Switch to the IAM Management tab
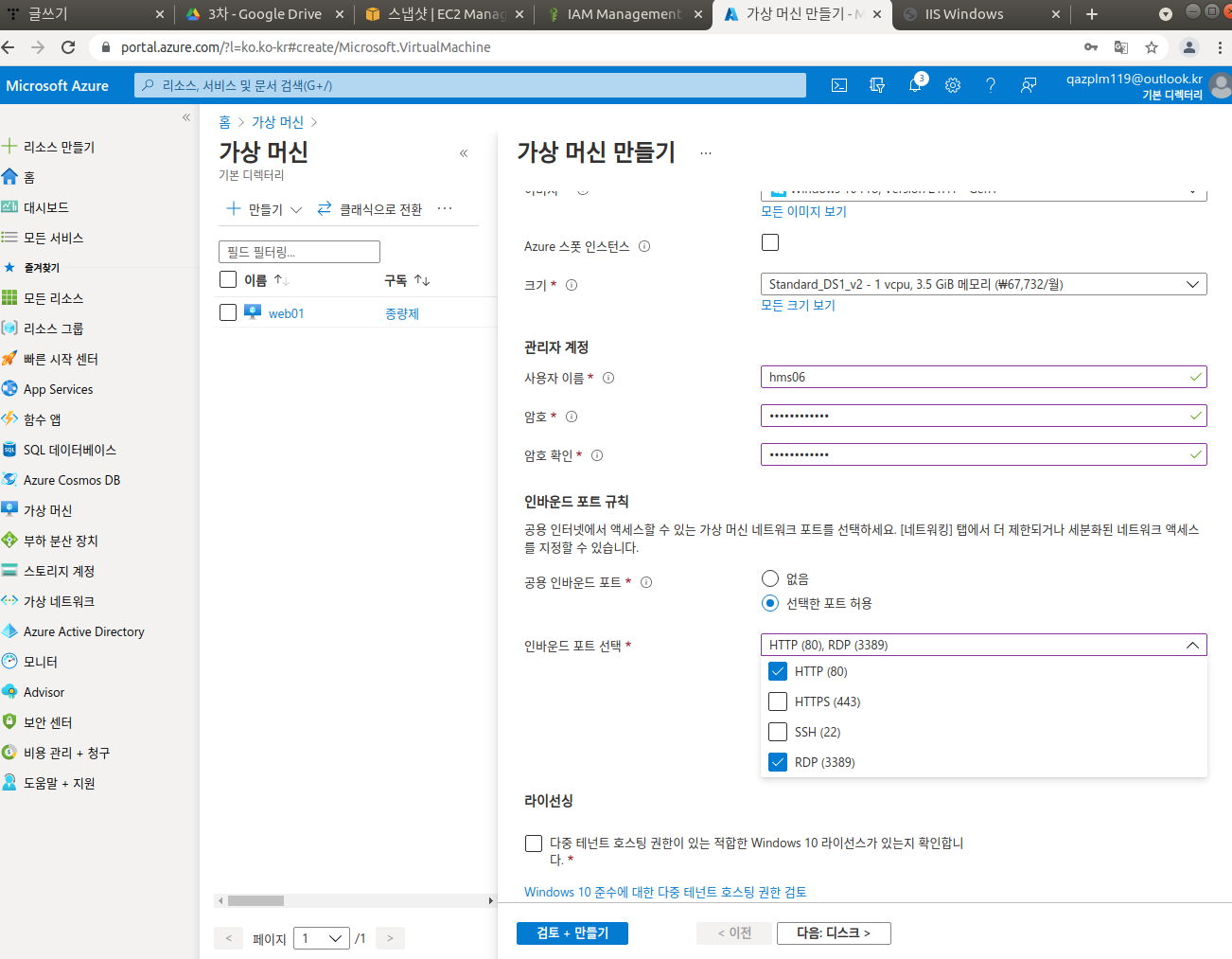The image size is (1232, 959). (623, 14)
